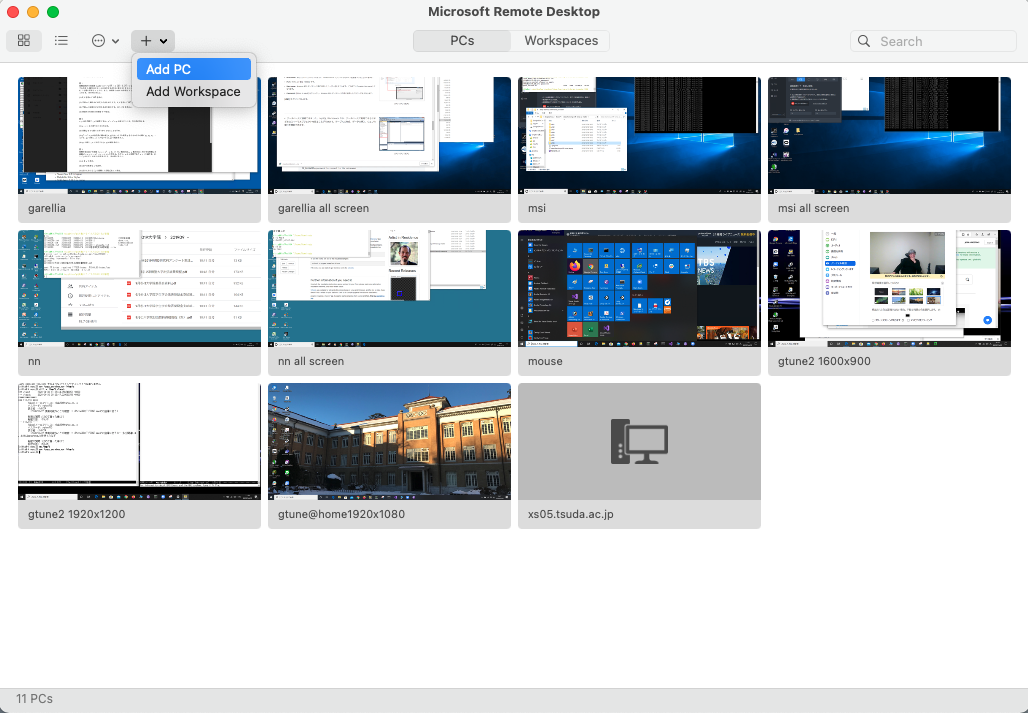Open the Workspaces tab
The image size is (1028, 713).
561,41
